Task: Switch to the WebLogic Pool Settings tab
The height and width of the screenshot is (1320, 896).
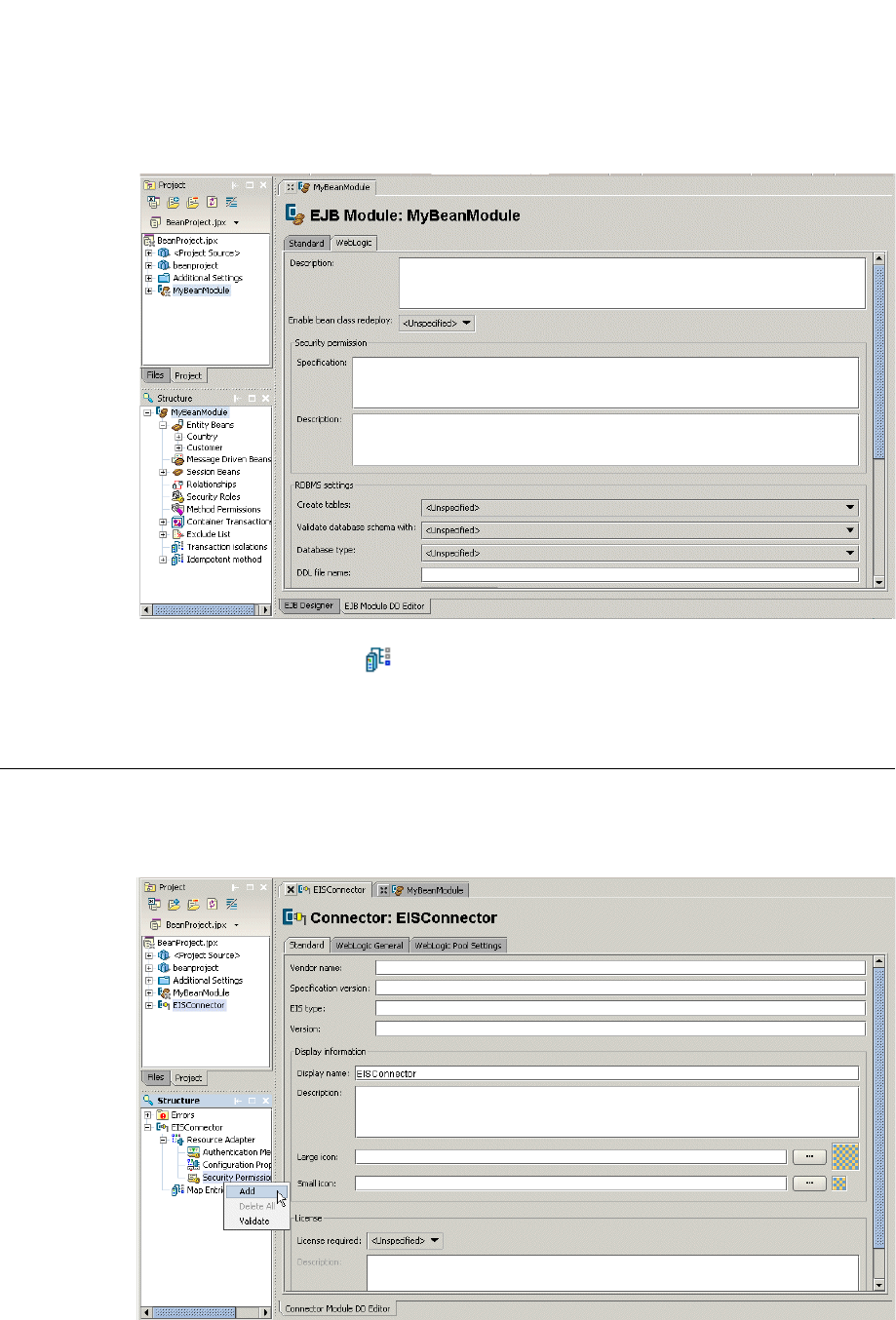Action: pos(458,946)
